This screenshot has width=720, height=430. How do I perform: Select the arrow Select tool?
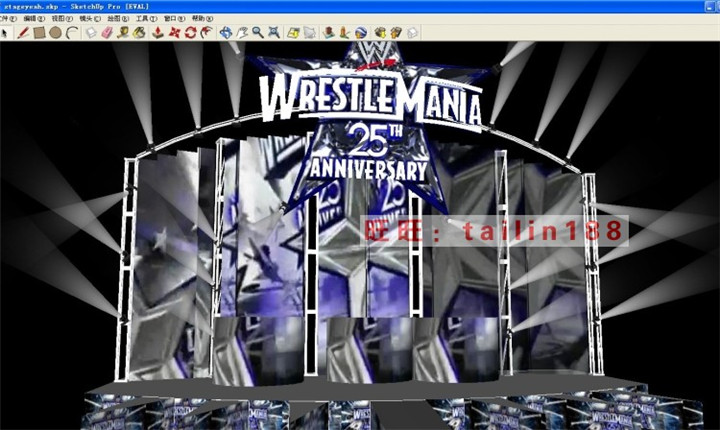[5, 33]
